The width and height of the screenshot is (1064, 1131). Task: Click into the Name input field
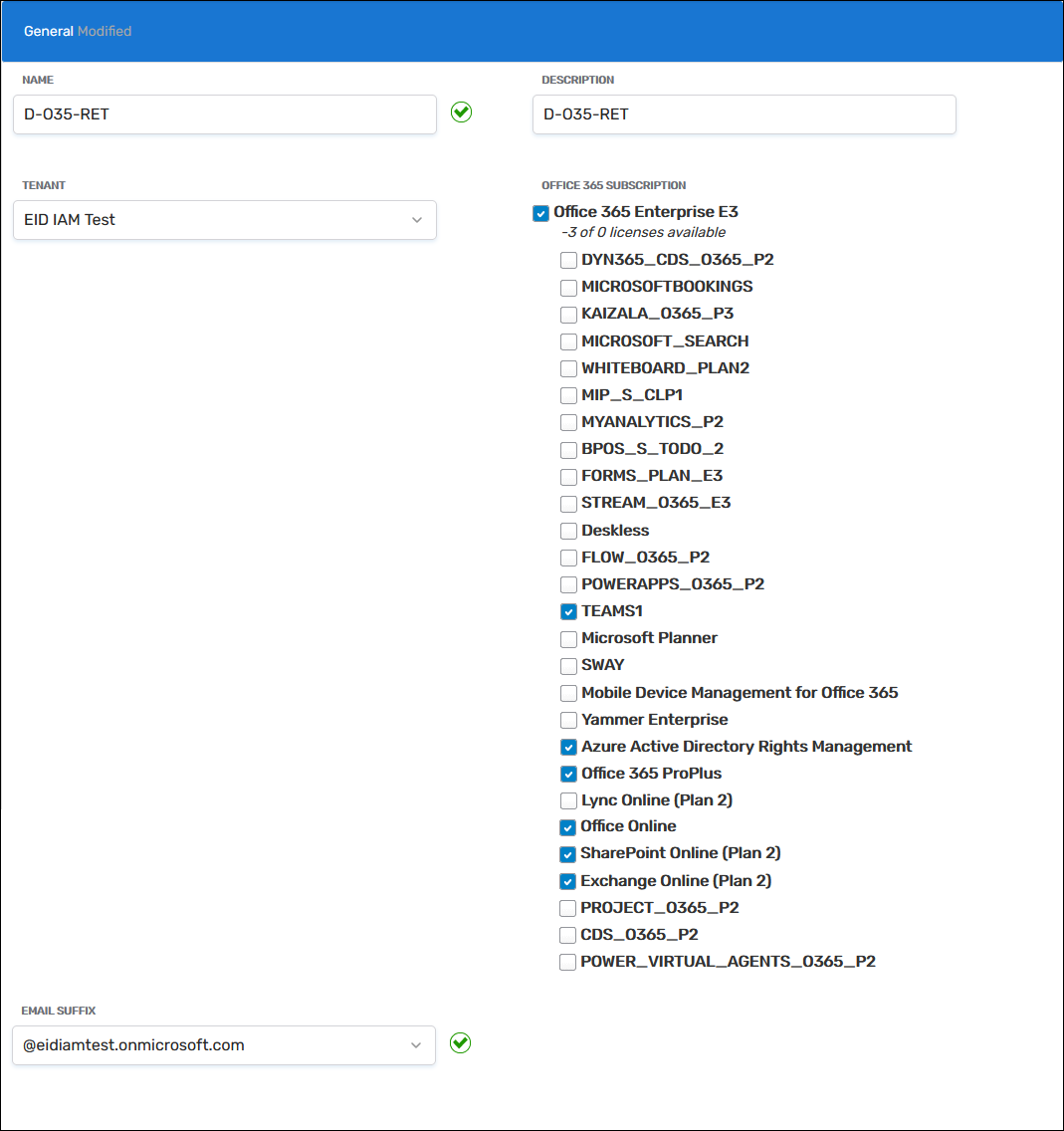pos(224,114)
